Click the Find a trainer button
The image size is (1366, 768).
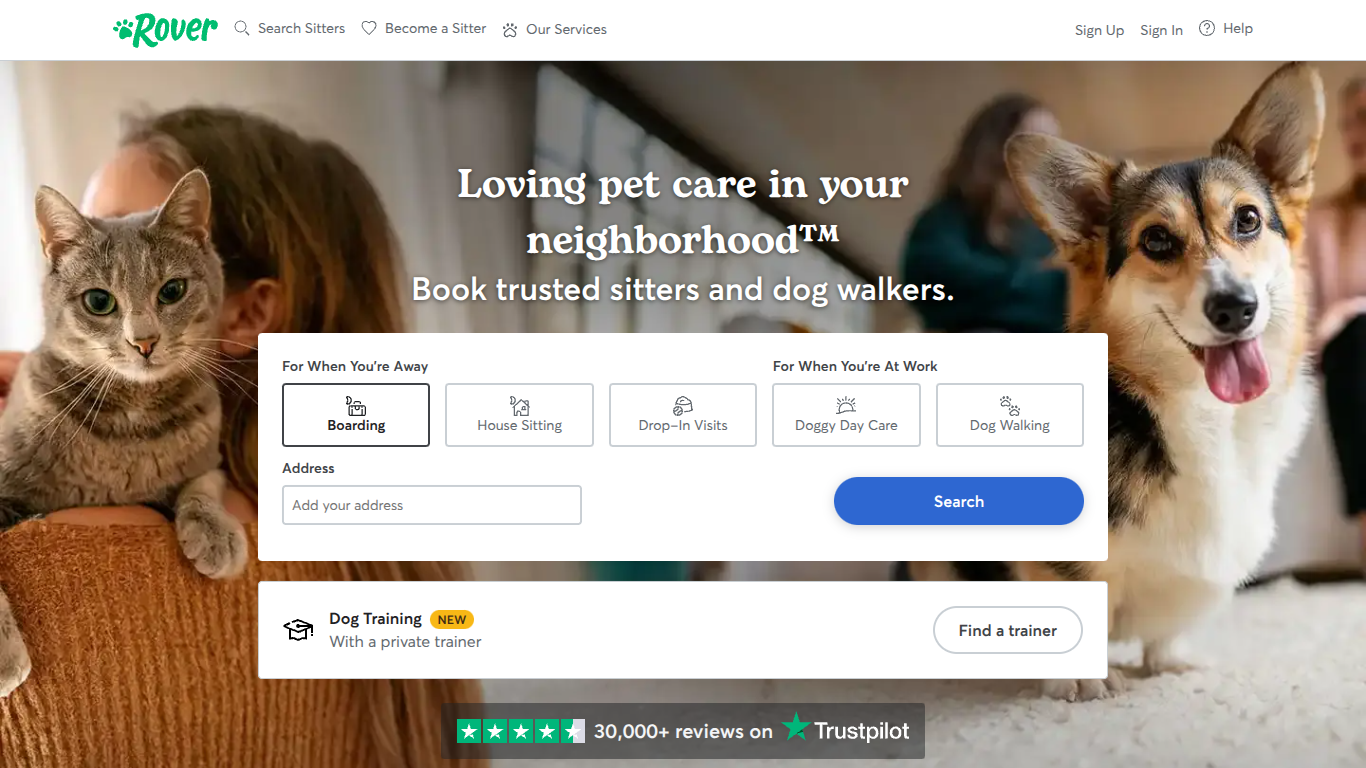tap(1008, 630)
